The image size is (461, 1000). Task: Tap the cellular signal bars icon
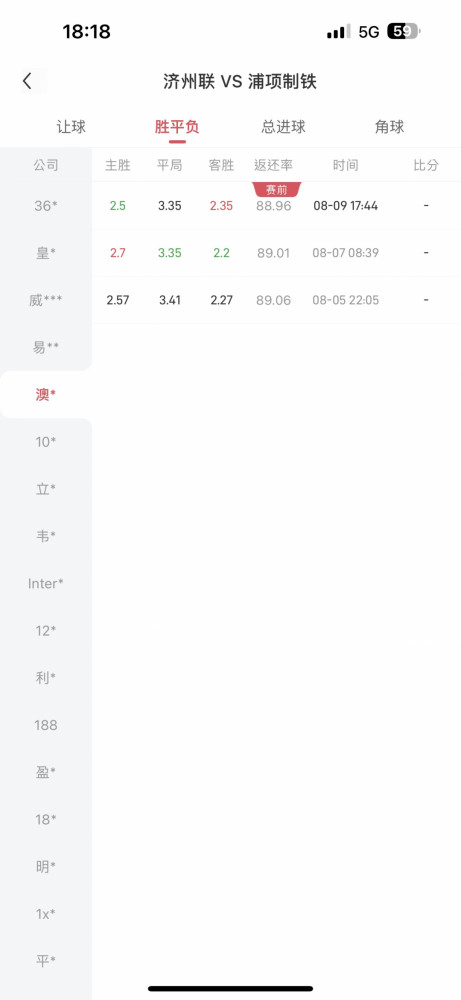click(338, 31)
